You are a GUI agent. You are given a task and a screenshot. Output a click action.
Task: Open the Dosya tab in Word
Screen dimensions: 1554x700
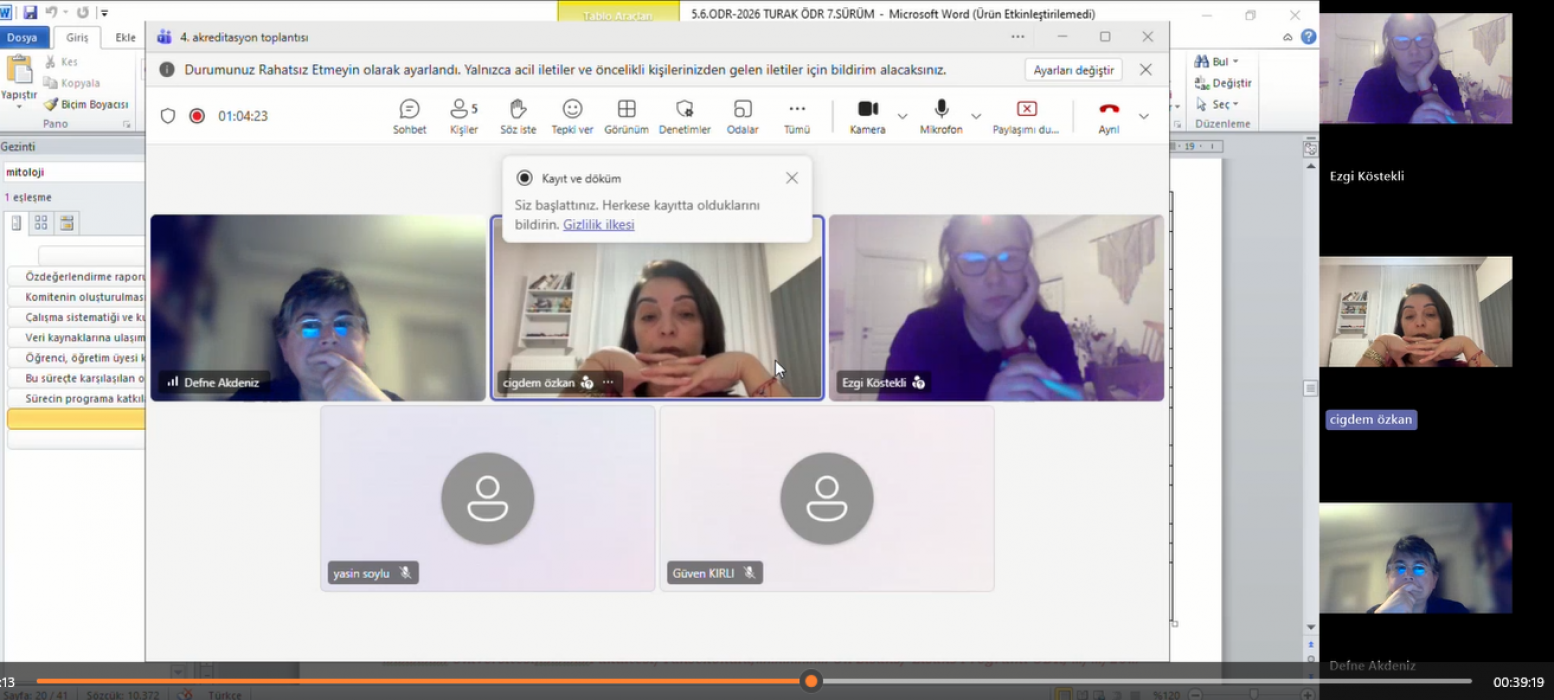[x=22, y=38]
